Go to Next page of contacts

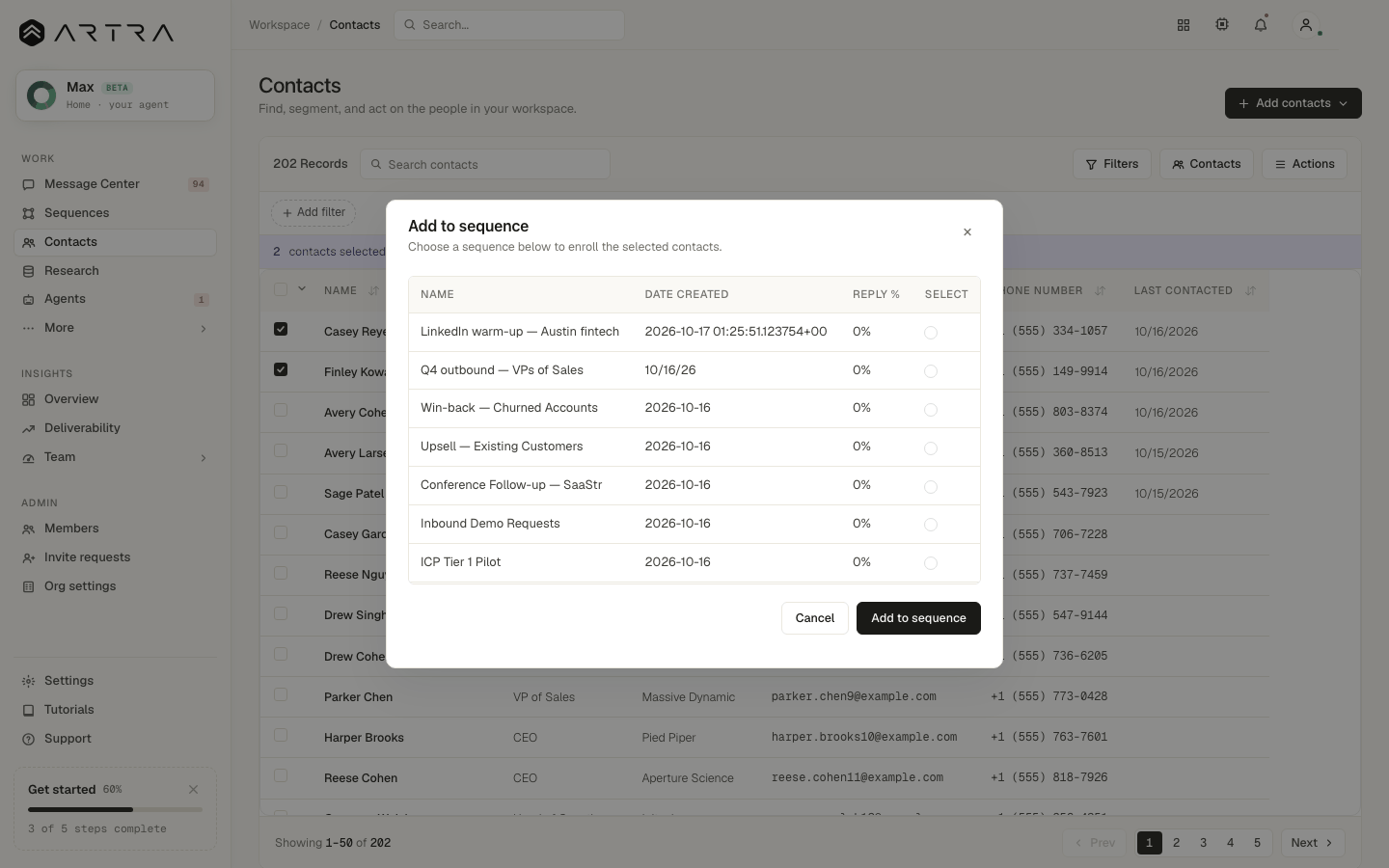tap(1312, 843)
